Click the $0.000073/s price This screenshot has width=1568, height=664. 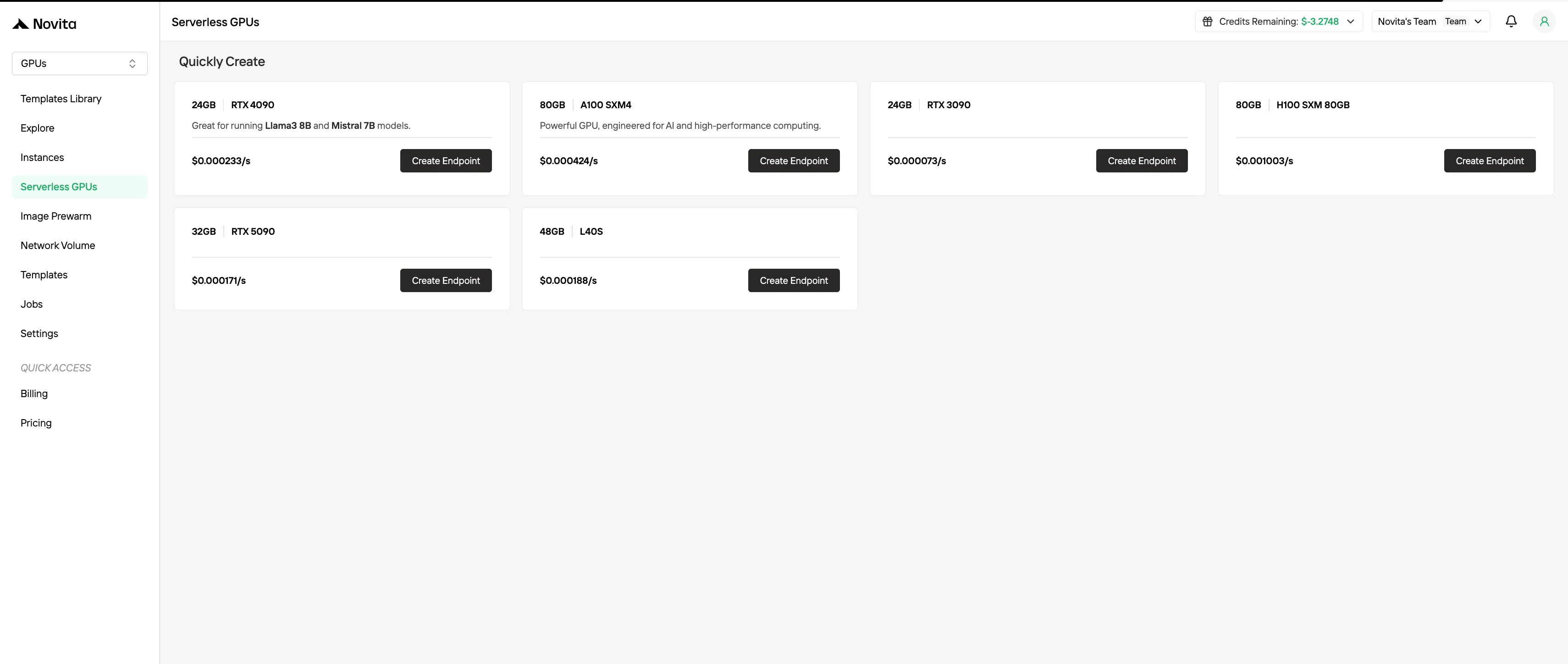tap(917, 160)
